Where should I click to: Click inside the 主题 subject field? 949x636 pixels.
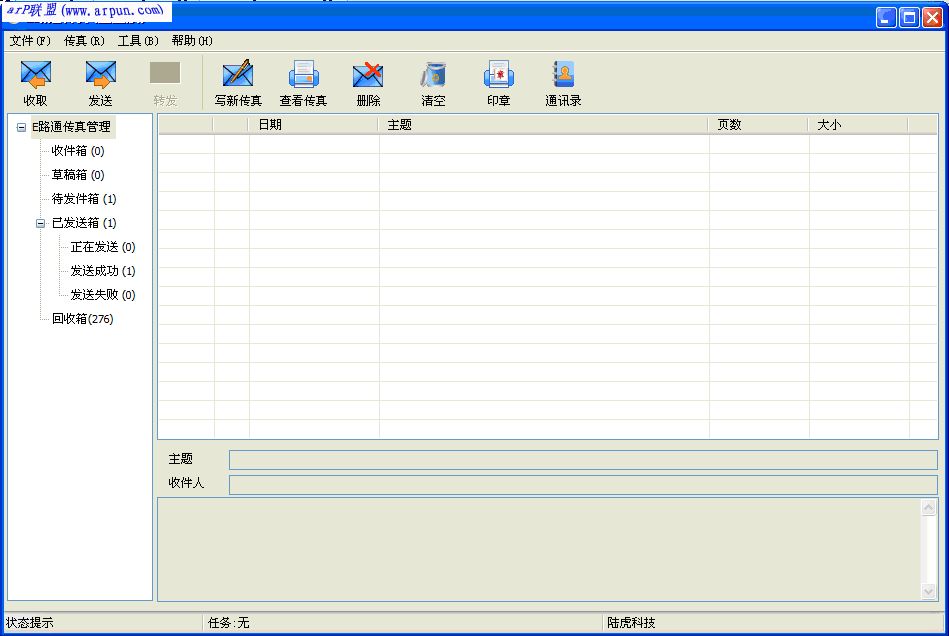coord(500,459)
